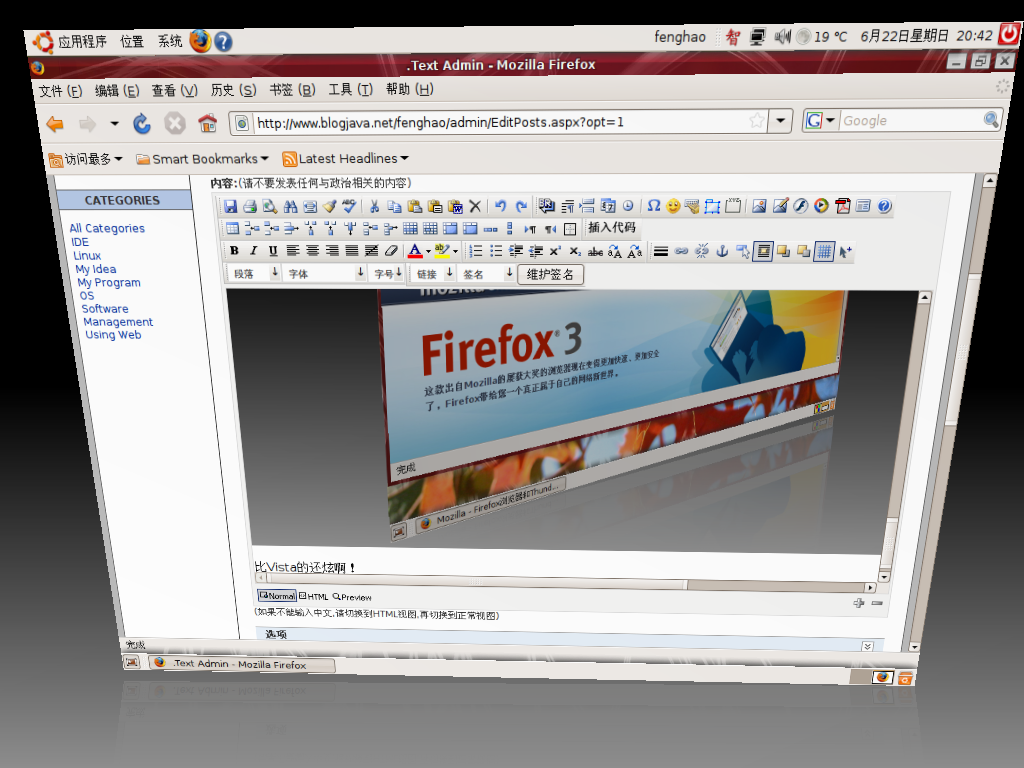Open Find binoculars tool in editor

pos(290,206)
